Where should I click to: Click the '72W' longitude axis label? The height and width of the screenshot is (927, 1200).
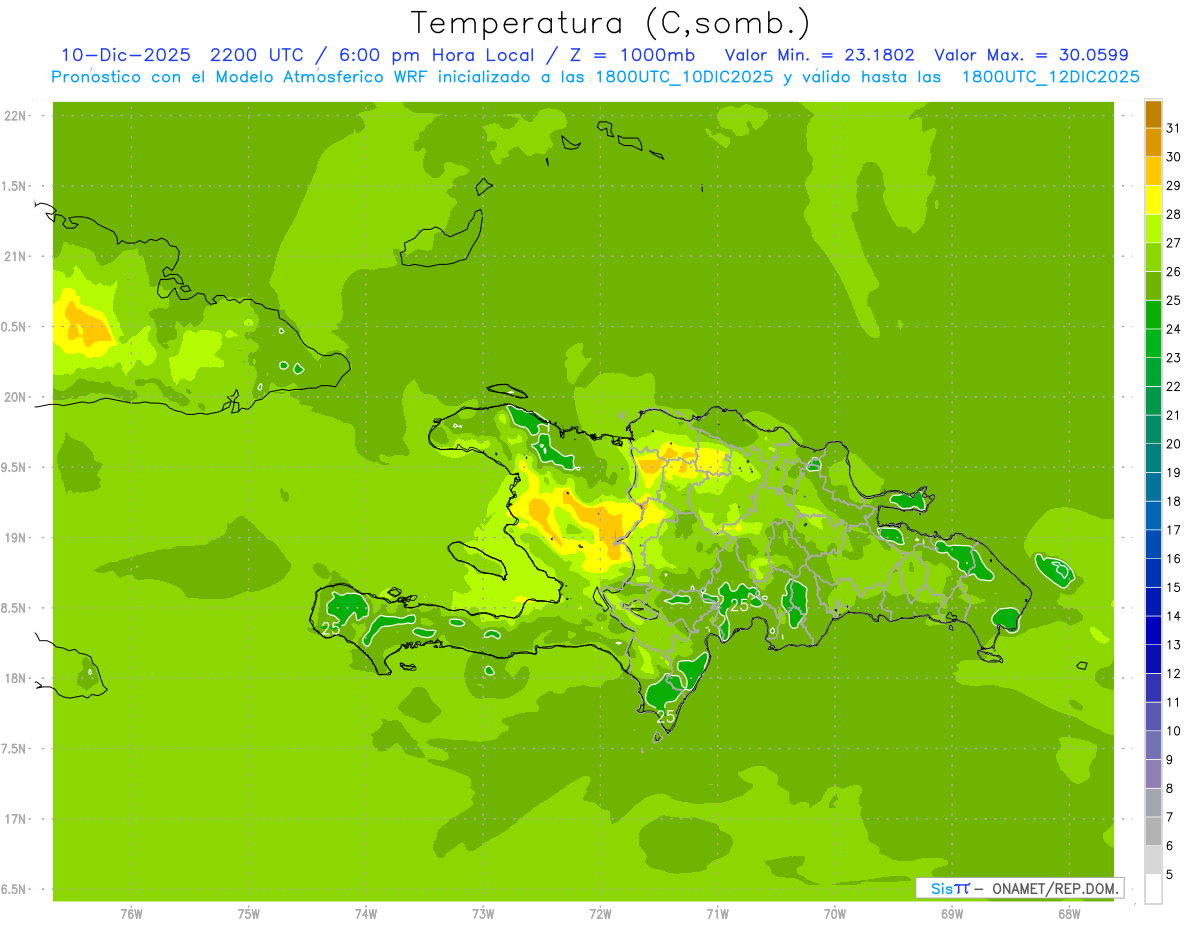[x=600, y=913]
